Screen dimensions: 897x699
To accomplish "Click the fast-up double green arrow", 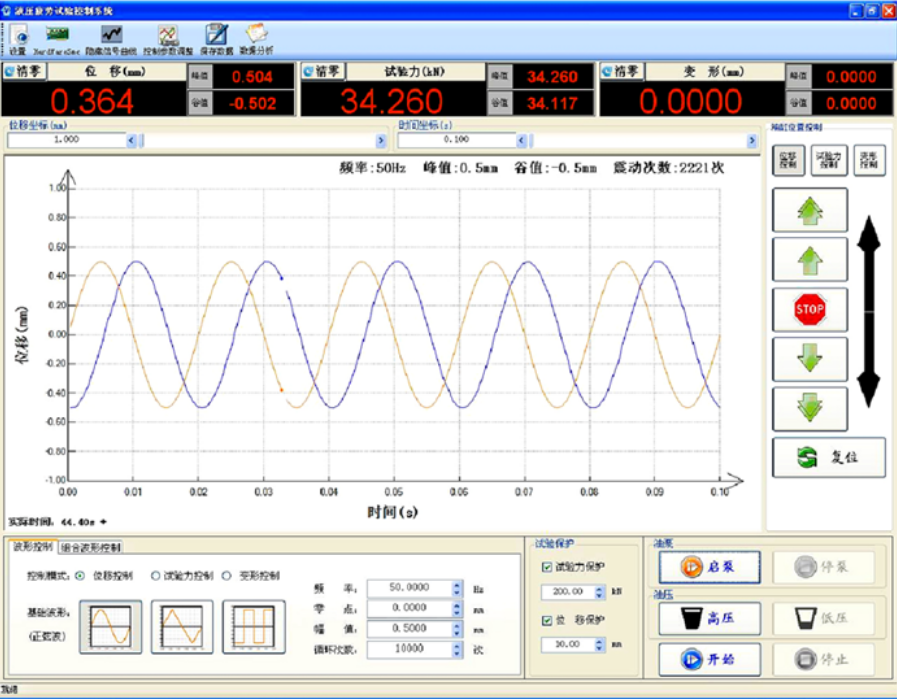I will (809, 210).
